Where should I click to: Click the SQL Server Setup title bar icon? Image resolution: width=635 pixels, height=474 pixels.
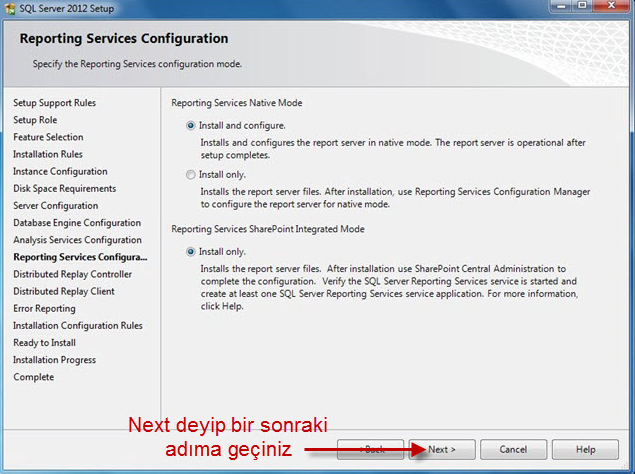[x=9, y=8]
